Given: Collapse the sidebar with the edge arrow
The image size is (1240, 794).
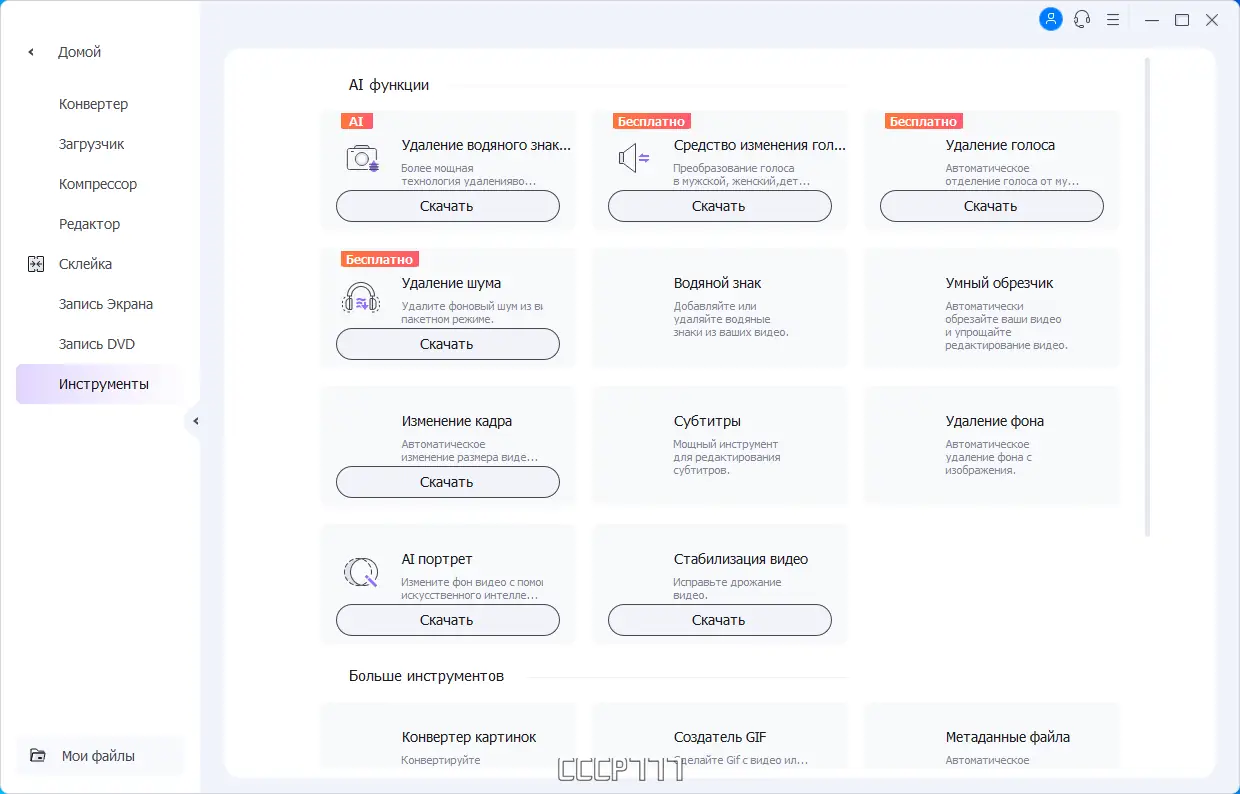Looking at the screenshot, I should click(x=195, y=421).
